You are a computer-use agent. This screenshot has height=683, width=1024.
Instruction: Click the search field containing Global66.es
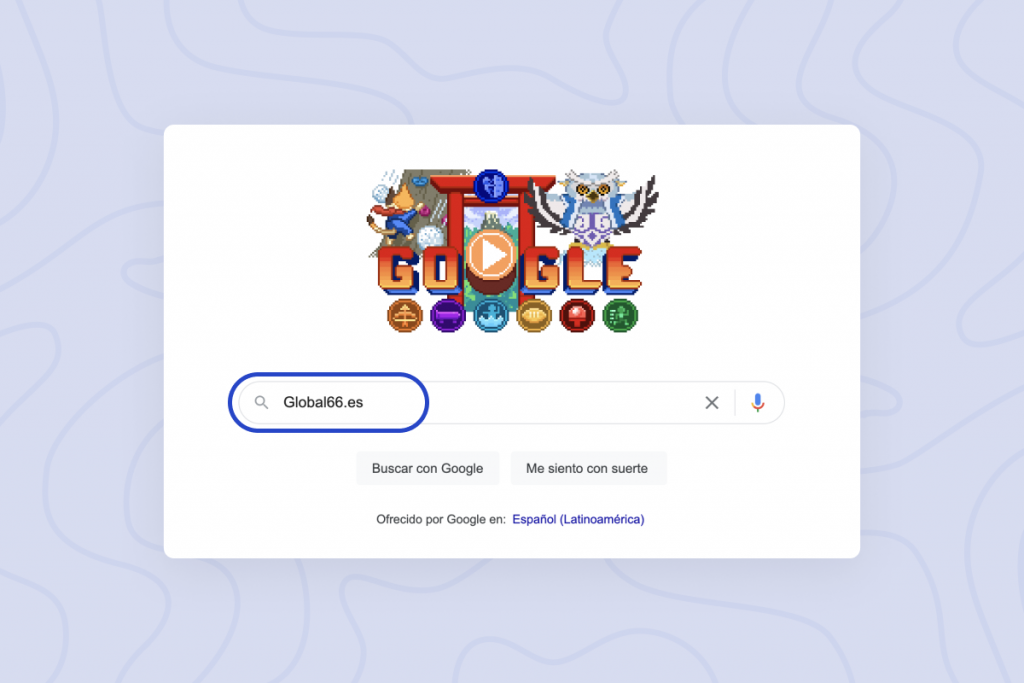pyautogui.click(x=511, y=402)
